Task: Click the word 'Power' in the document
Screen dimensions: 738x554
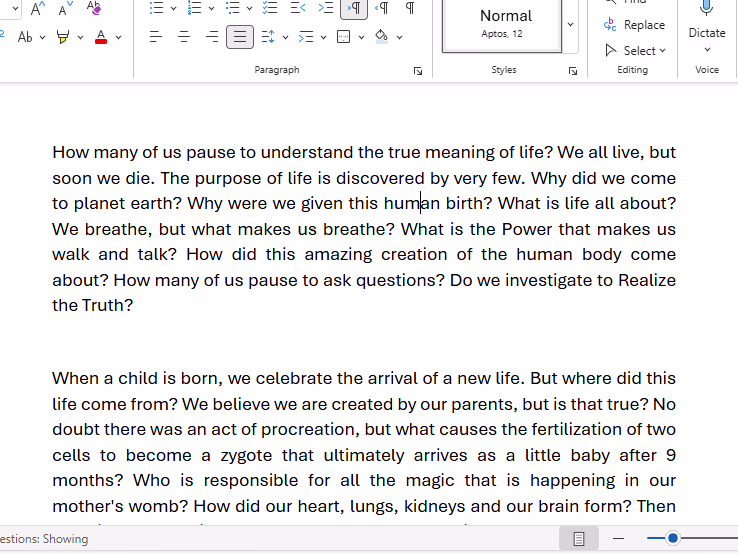Action: (527, 229)
